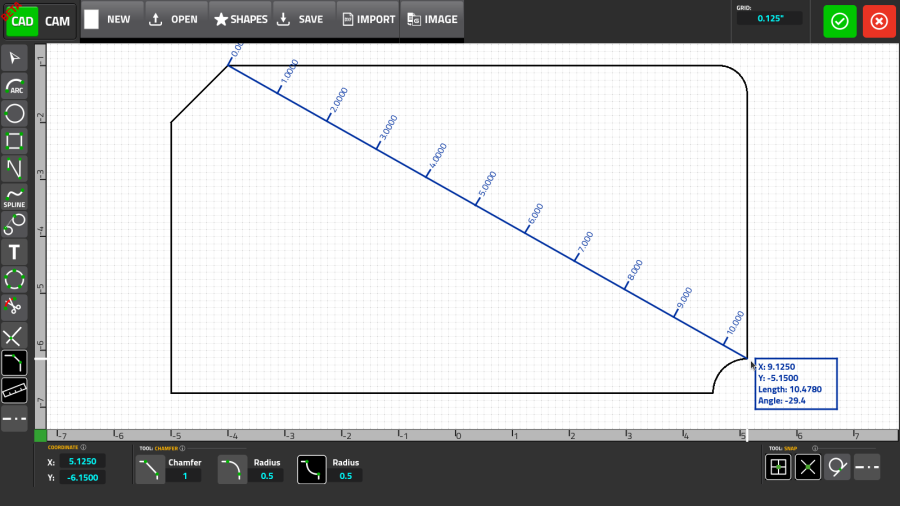900x506 pixels.
Task: Choose the outside Radius corner icon
Action: pyautogui.click(x=232, y=469)
